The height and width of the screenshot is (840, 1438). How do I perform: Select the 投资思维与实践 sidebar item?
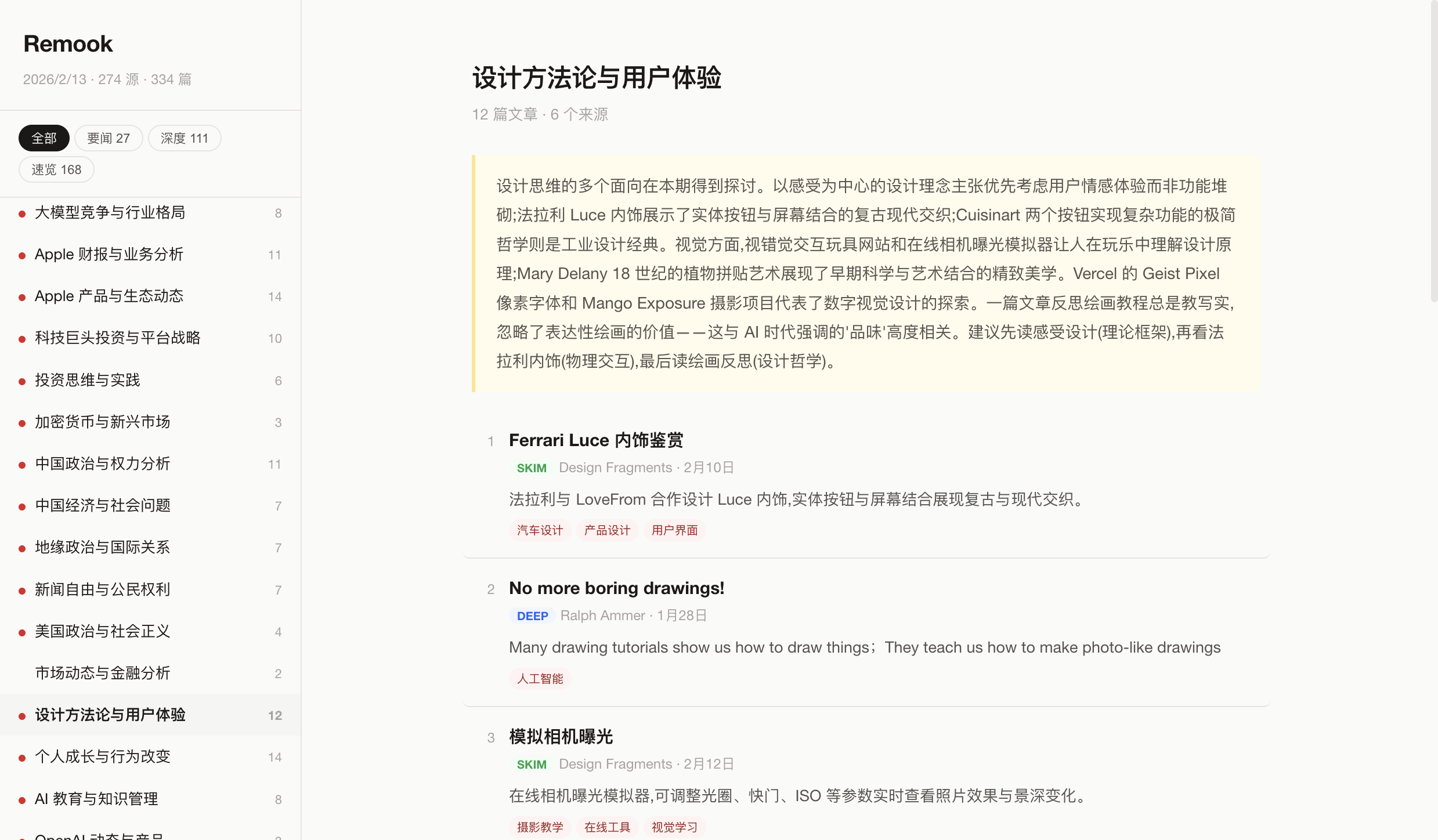click(88, 381)
